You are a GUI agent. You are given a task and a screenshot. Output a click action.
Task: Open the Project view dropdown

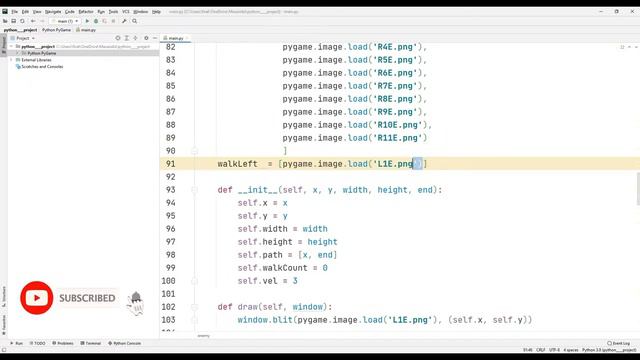(x=23, y=38)
